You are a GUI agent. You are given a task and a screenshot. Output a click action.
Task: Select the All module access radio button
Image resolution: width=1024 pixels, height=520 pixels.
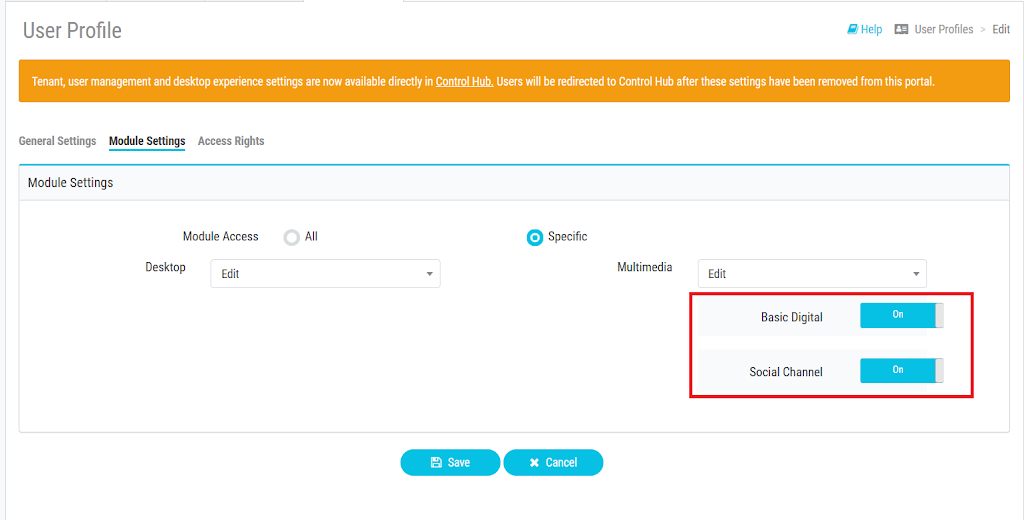(x=292, y=237)
